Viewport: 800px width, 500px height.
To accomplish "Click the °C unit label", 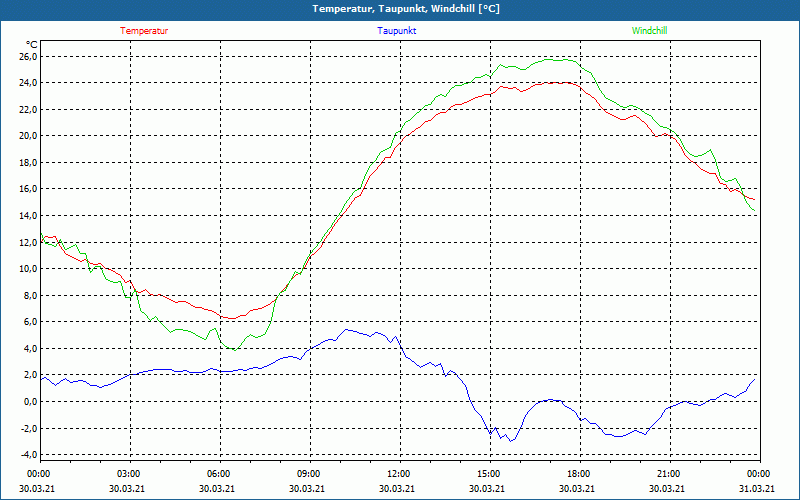I will click(x=32, y=45).
